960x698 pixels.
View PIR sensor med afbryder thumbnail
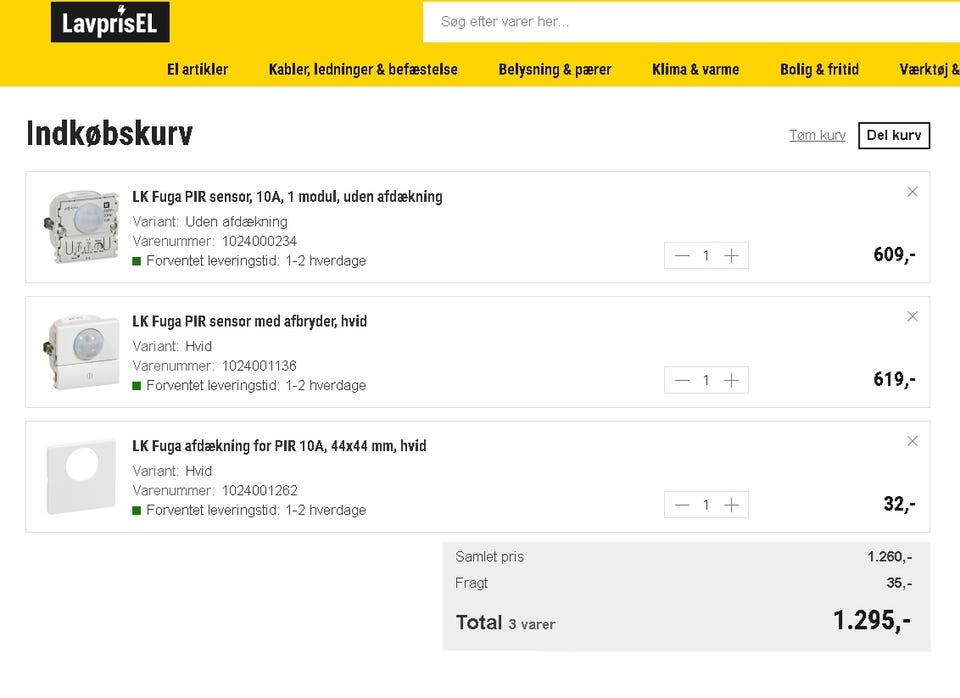81,352
